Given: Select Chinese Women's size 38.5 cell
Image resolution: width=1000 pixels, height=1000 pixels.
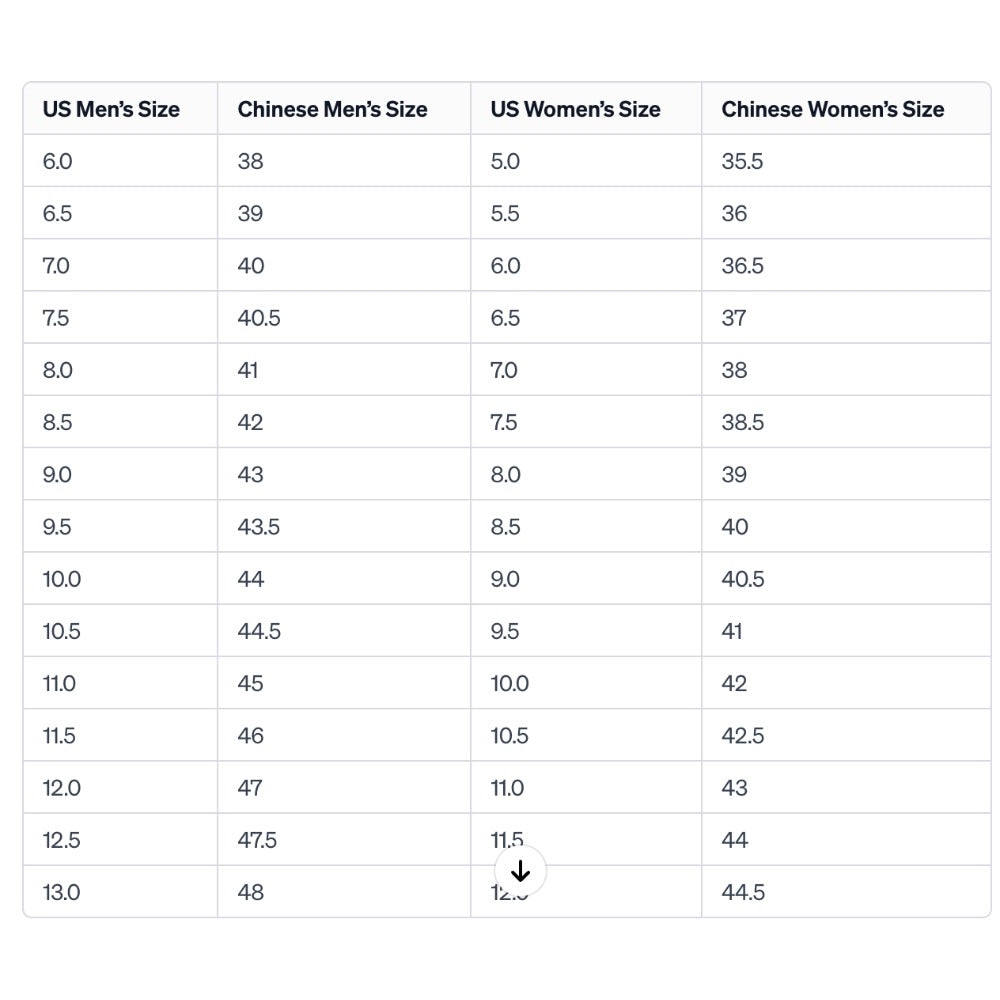Looking at the screenshot, I should tap(742, 422).
